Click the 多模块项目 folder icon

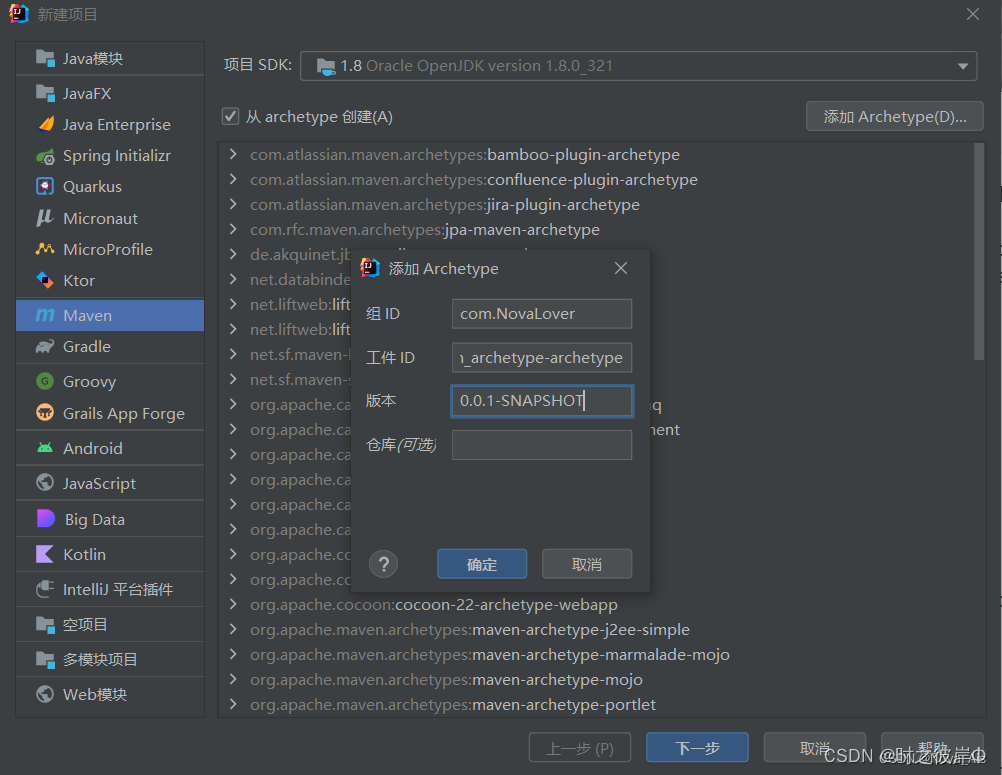(45, 659)
